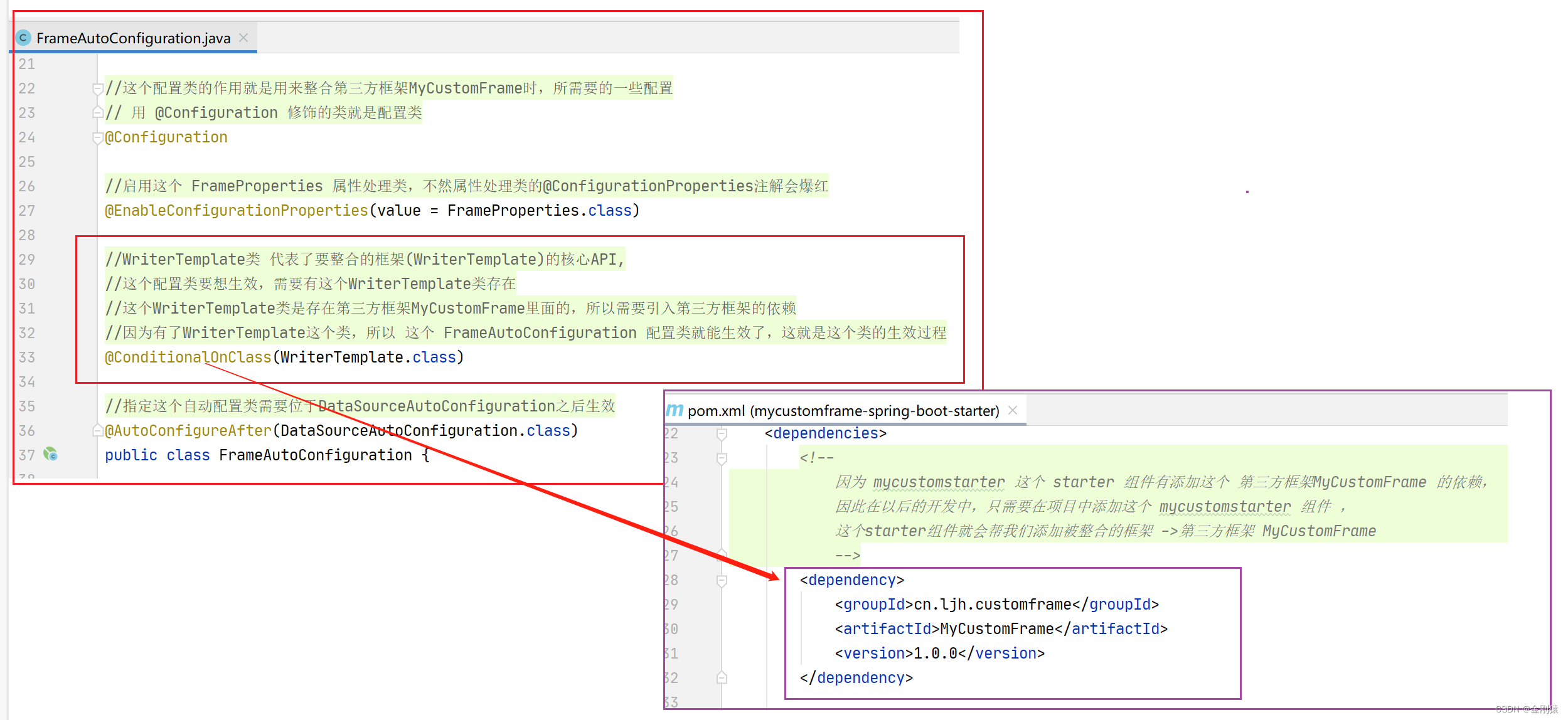The height and width of the screenshot is (720, 1568).
Task: Click the comment on line 35 about DataSourceAutoConfiguration
Action: [x=360, y=406]
